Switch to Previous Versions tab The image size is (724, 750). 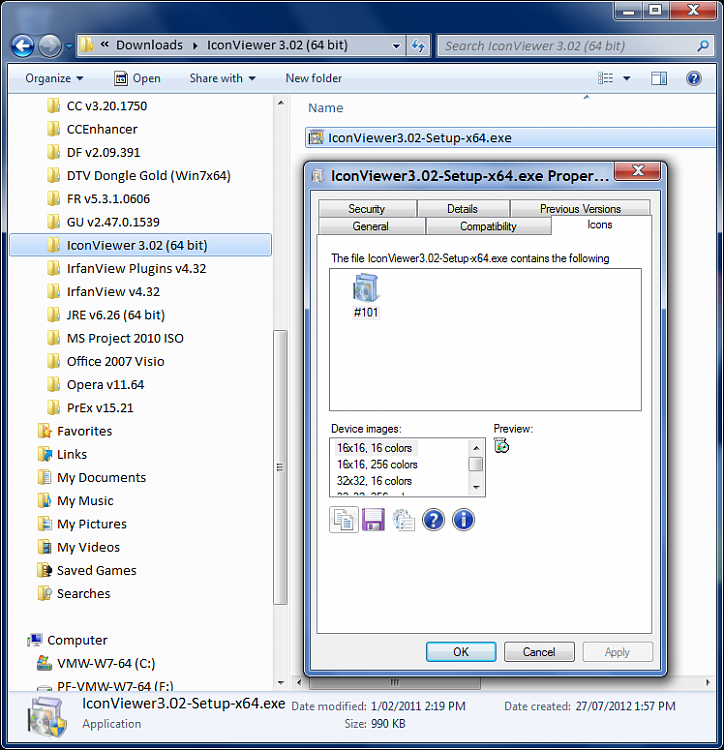[580, 209]
